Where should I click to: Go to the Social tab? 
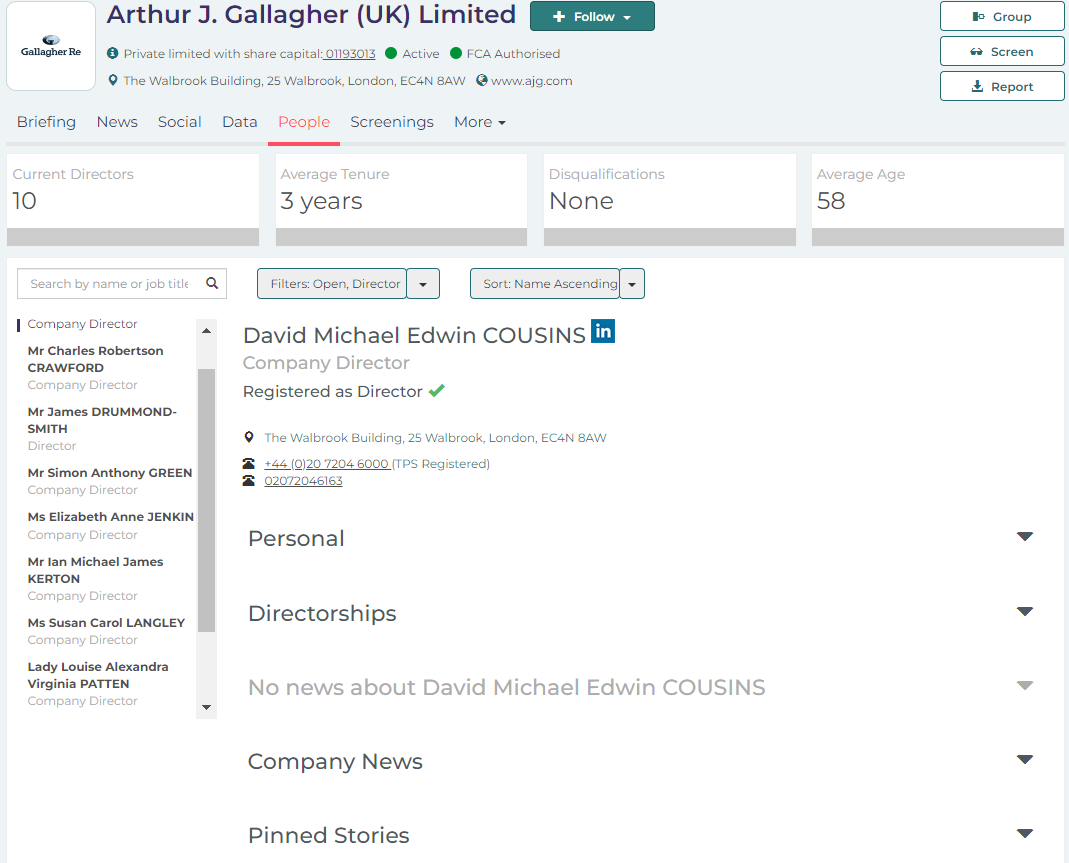click(x=180, y=122)
